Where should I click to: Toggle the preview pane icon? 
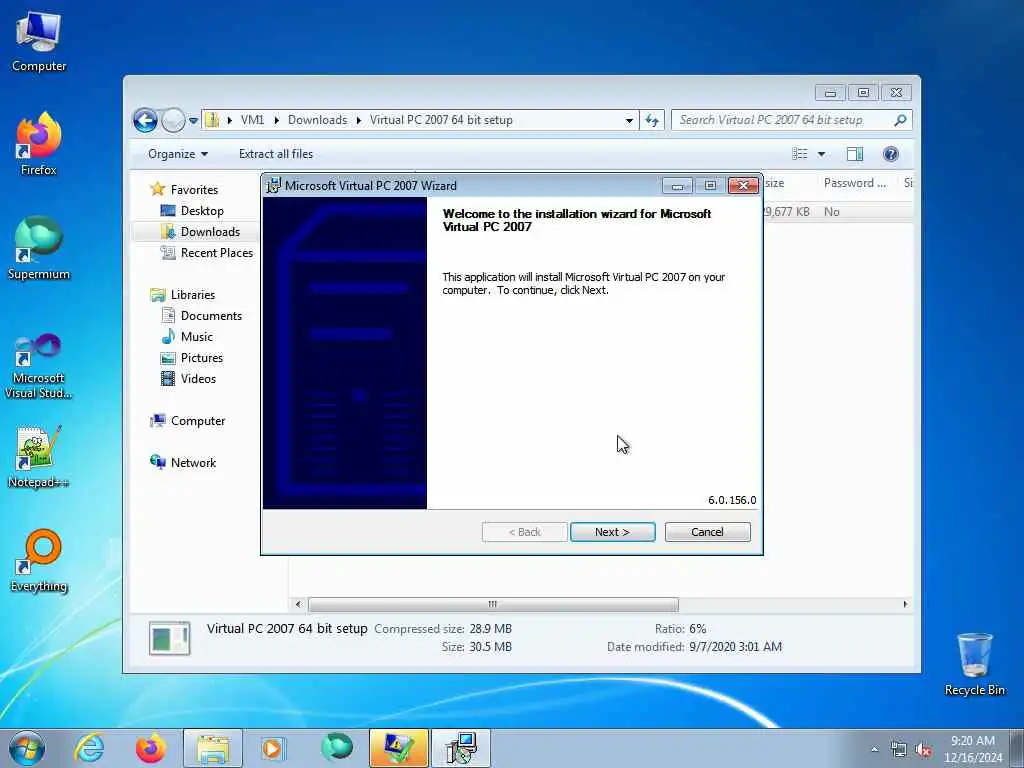pyautogui.click(x=855, y=154)
